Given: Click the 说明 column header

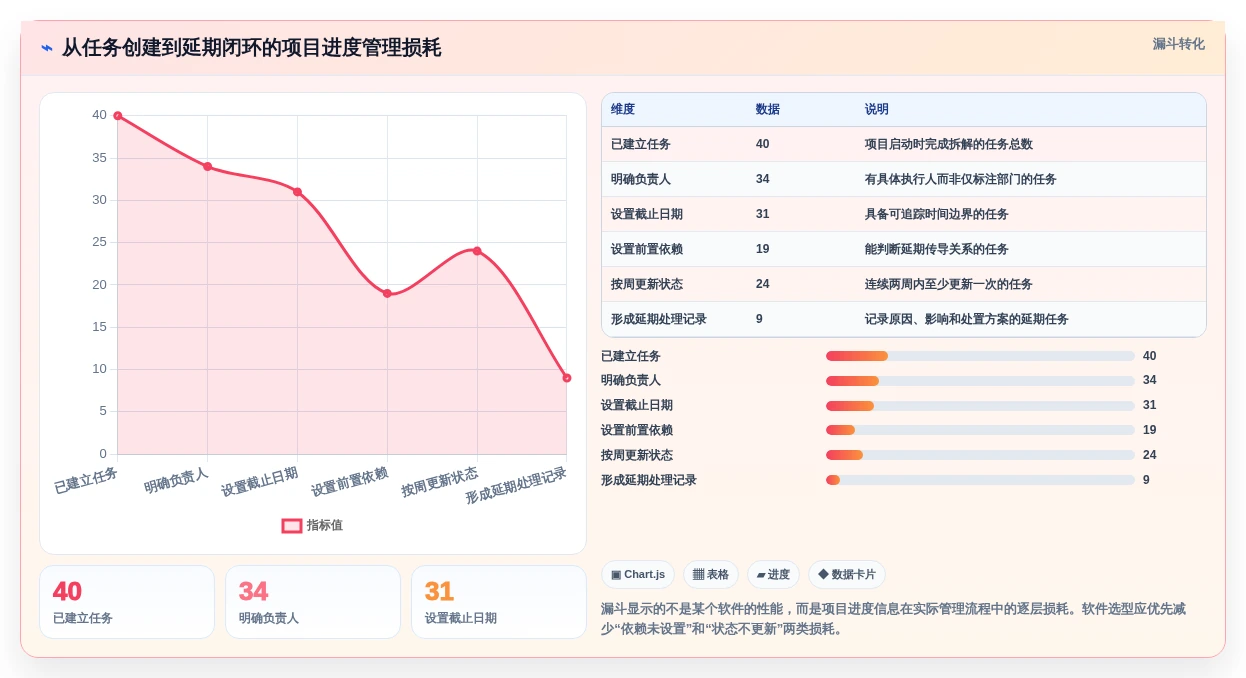Looking at the screenshot, I should coord(877,109).
